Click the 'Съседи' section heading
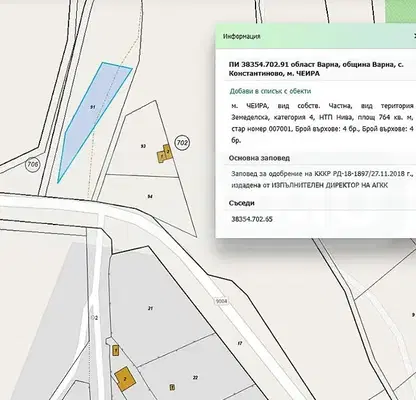416x400 pixels. [x=242, y=203]
